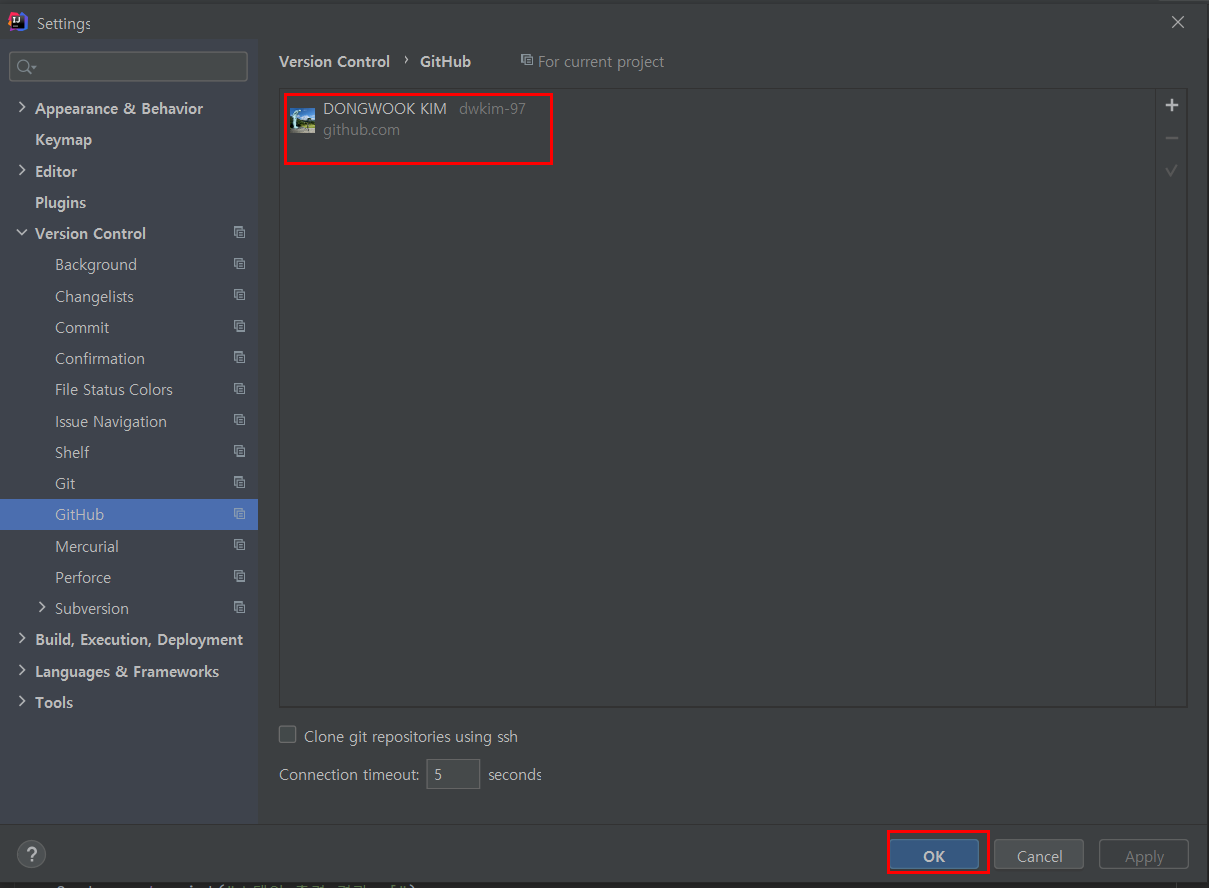Click project-level icon beside GitHub
Image resolution: width=1209 pixels, height=888 pixels.
tap(239, 514)
